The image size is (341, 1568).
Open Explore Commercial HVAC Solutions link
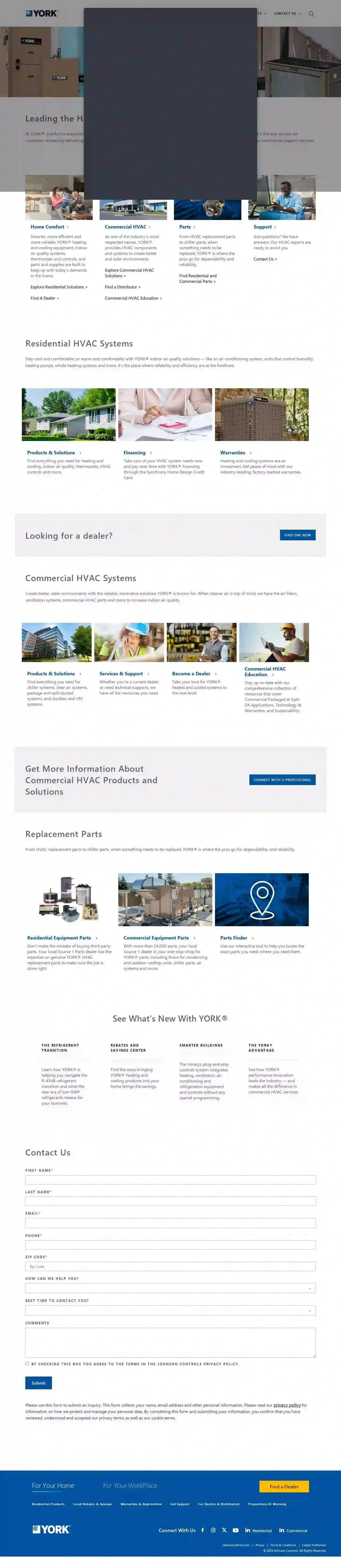(129, 273)
